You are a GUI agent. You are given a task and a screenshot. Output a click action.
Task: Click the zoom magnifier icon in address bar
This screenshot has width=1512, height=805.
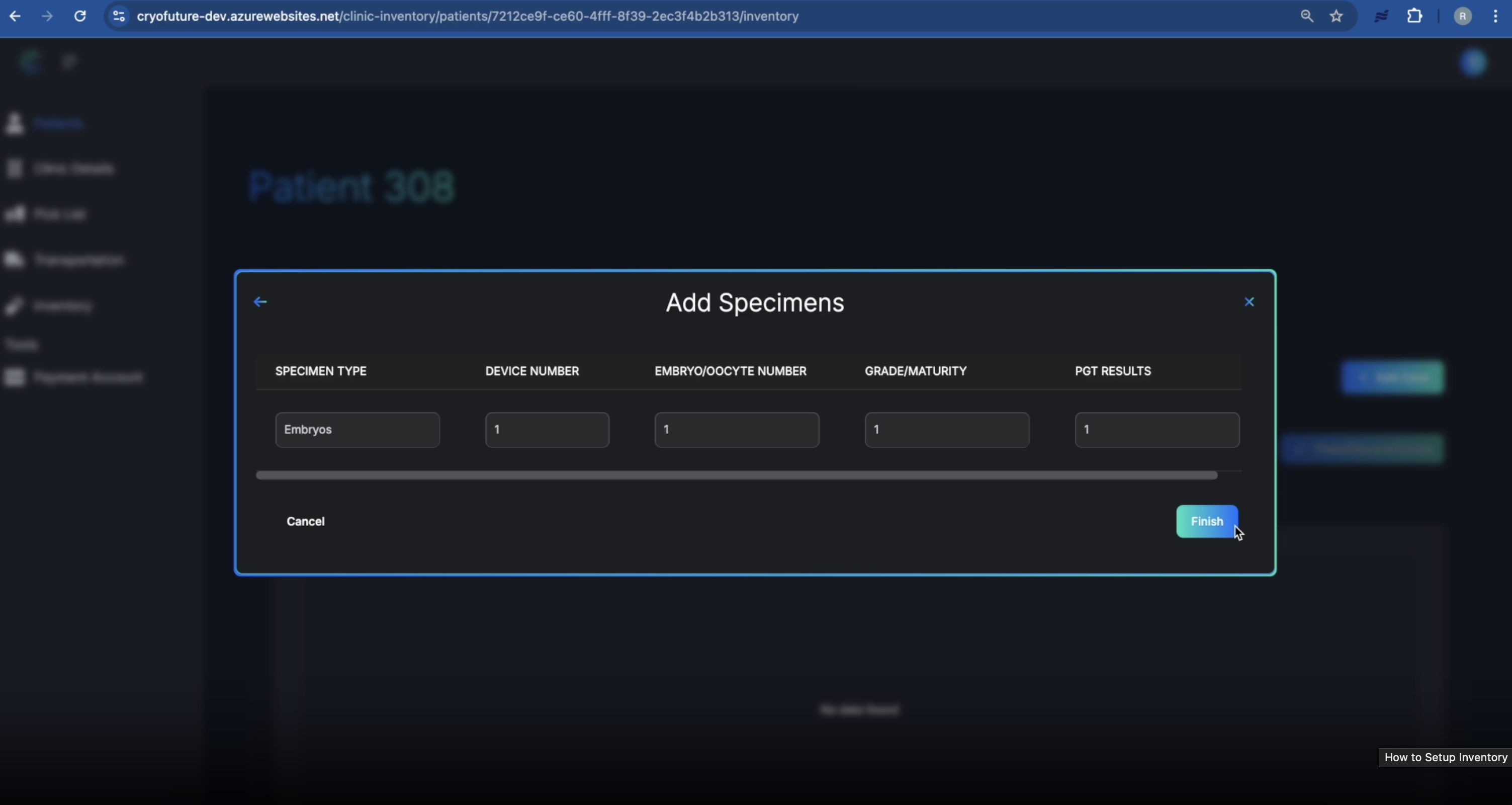coord(1306,16)
